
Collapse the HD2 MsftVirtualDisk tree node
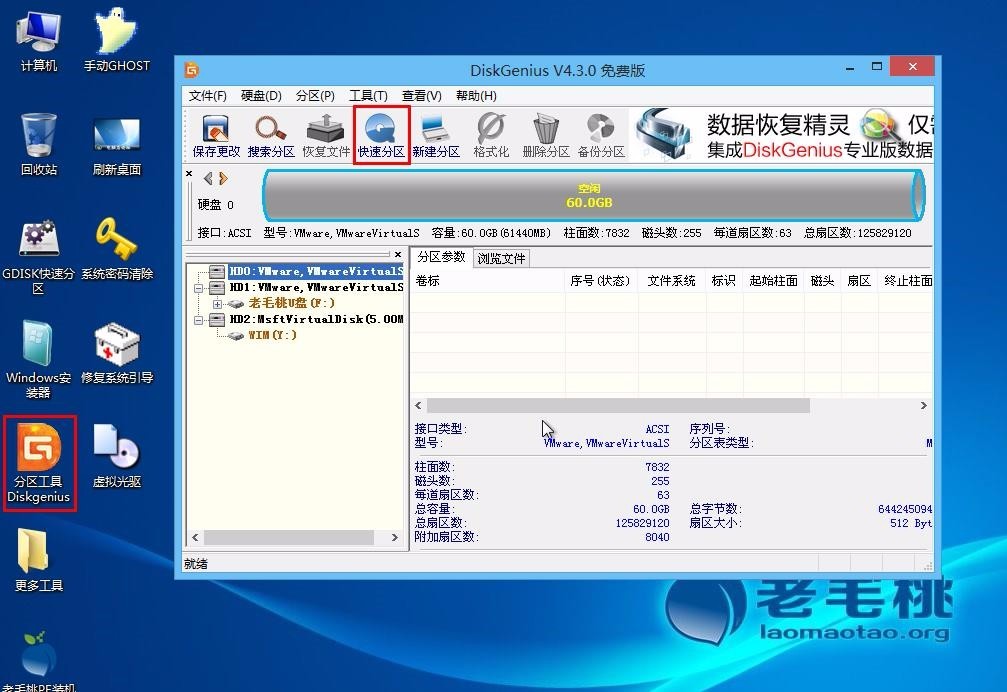point(200,319)
